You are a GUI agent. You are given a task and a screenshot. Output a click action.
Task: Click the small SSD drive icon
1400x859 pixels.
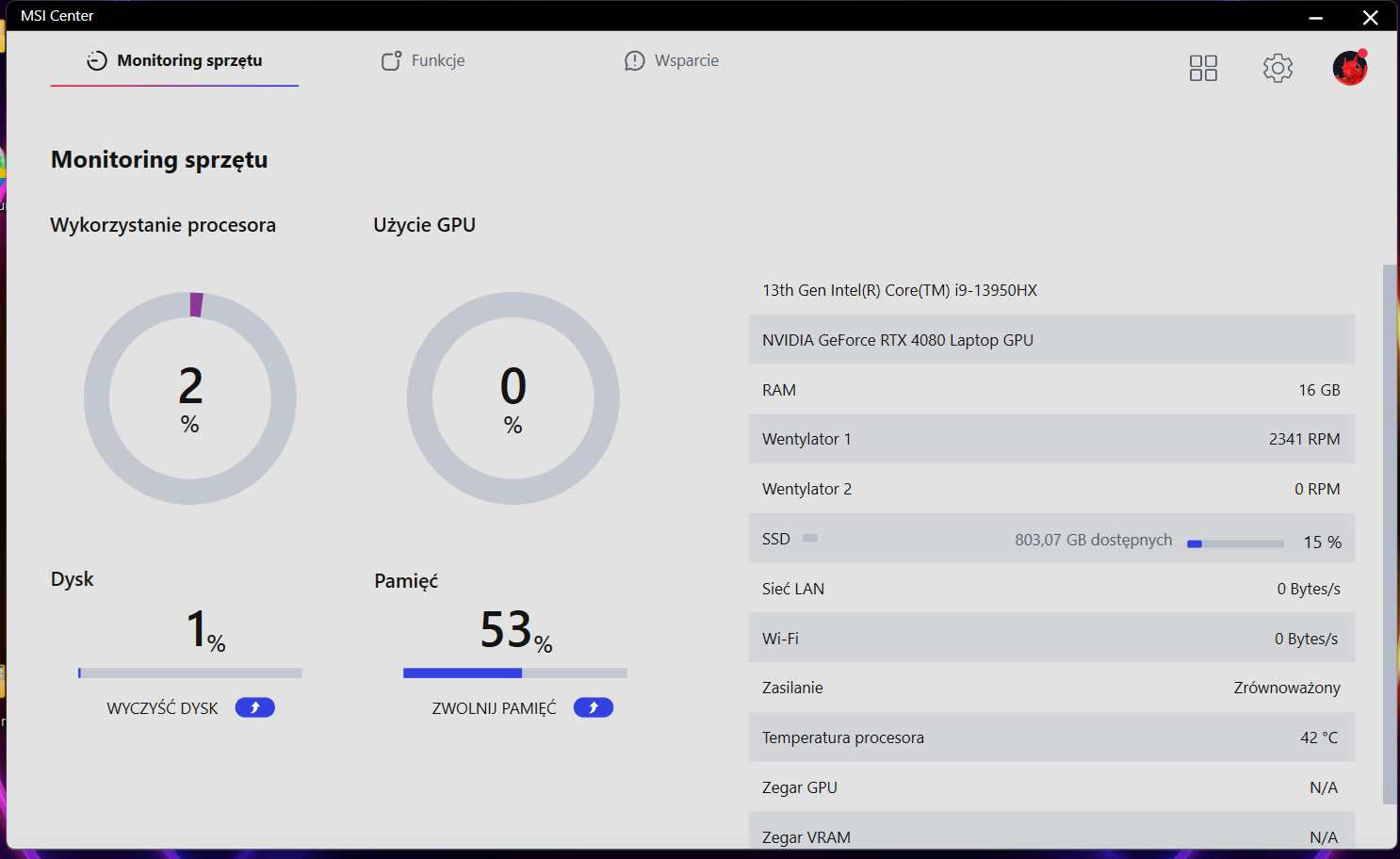tap(810, 538)
